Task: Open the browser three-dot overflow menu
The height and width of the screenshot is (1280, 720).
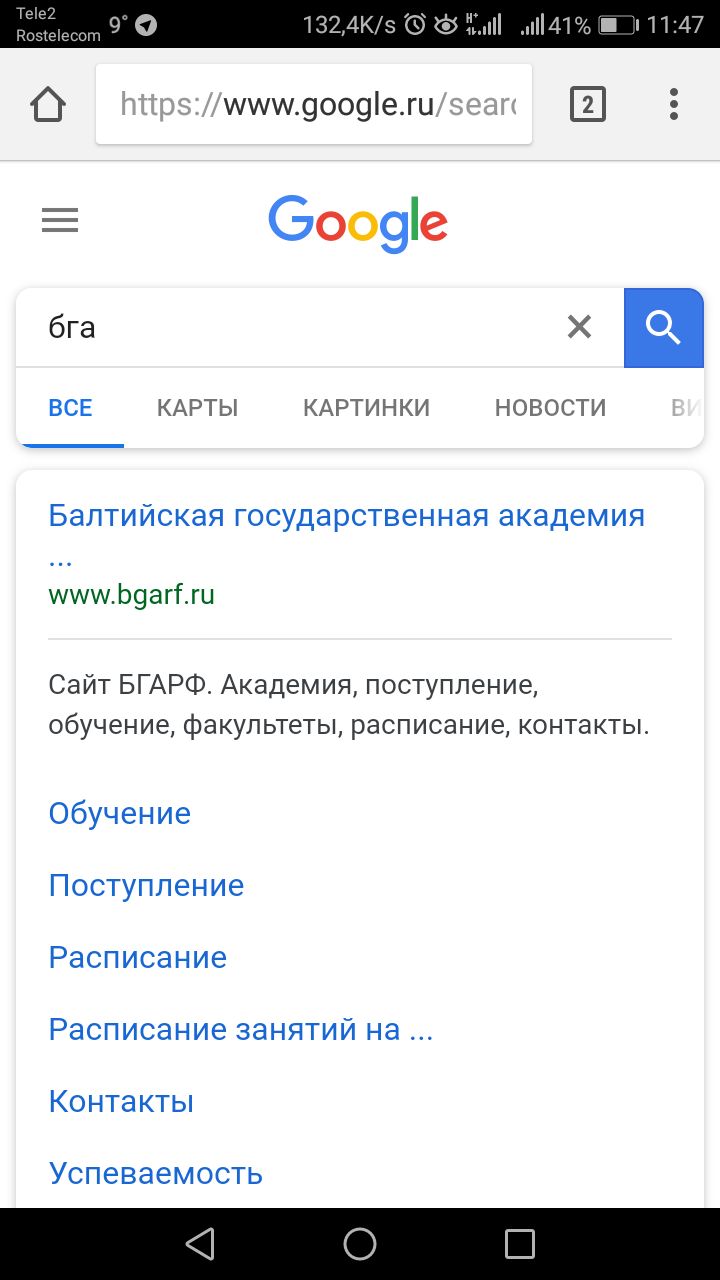Action: [674, 104]
